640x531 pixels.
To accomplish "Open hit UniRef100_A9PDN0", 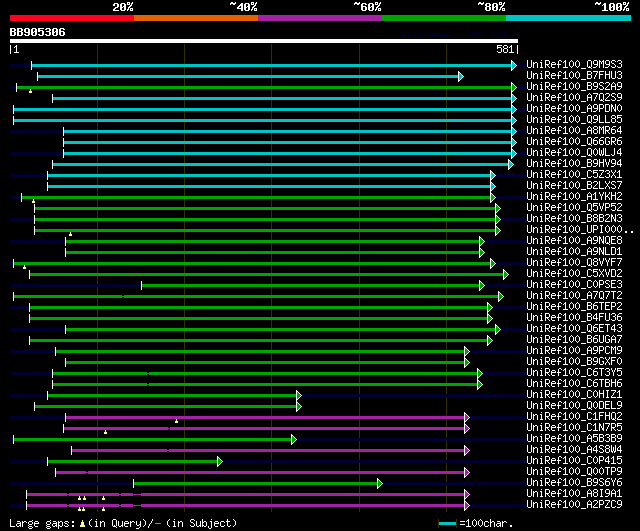I will point(574,109).
